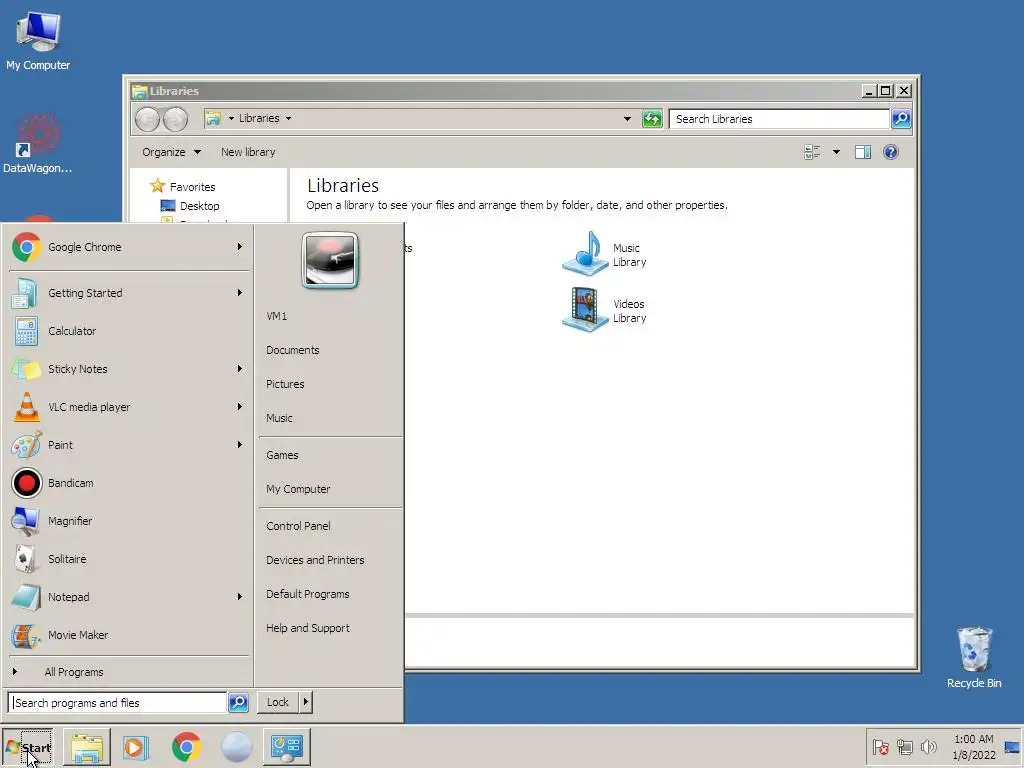Click the Lock button
Image resolution: width=1024 pixels, height=768 pixels.
[278, 702]
